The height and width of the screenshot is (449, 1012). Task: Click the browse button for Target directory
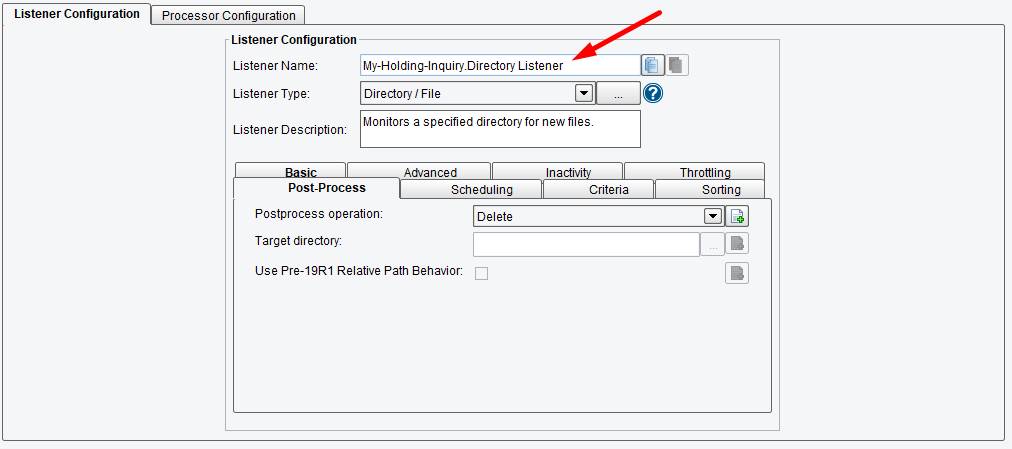point(713,245)
